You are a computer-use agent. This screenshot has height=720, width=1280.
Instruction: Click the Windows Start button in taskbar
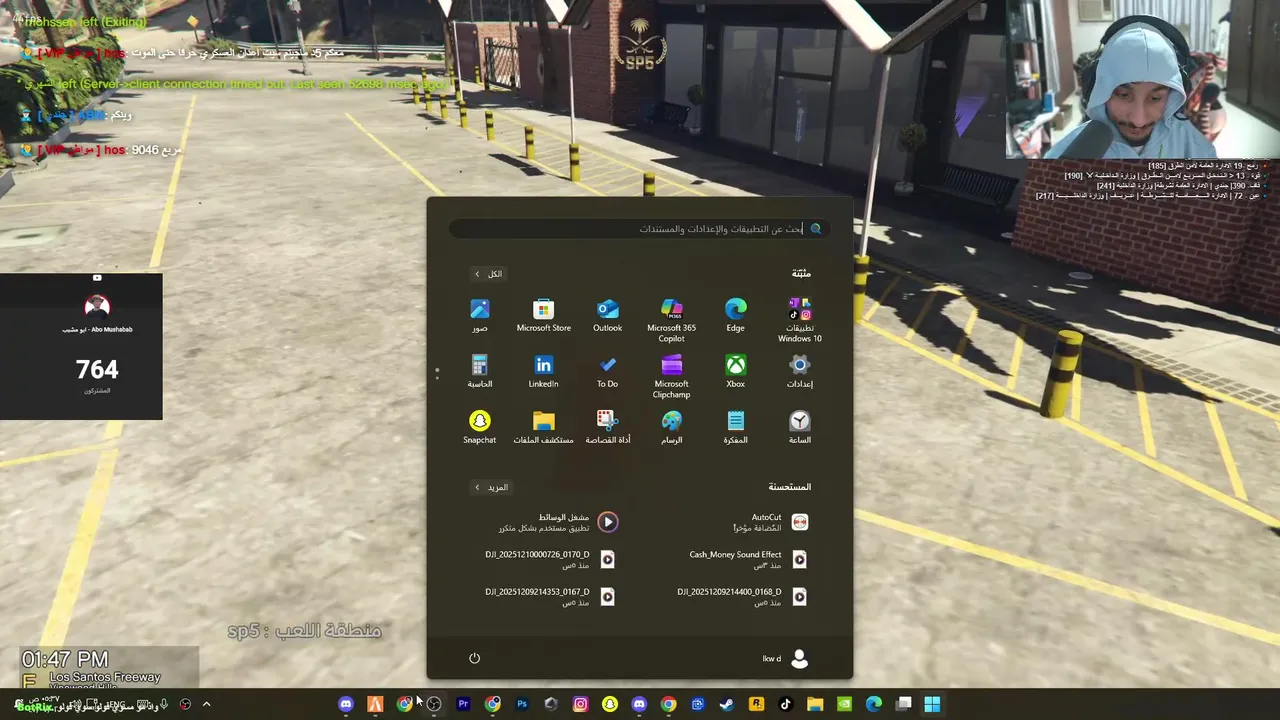pyautogui.click(x=932, y=704)
